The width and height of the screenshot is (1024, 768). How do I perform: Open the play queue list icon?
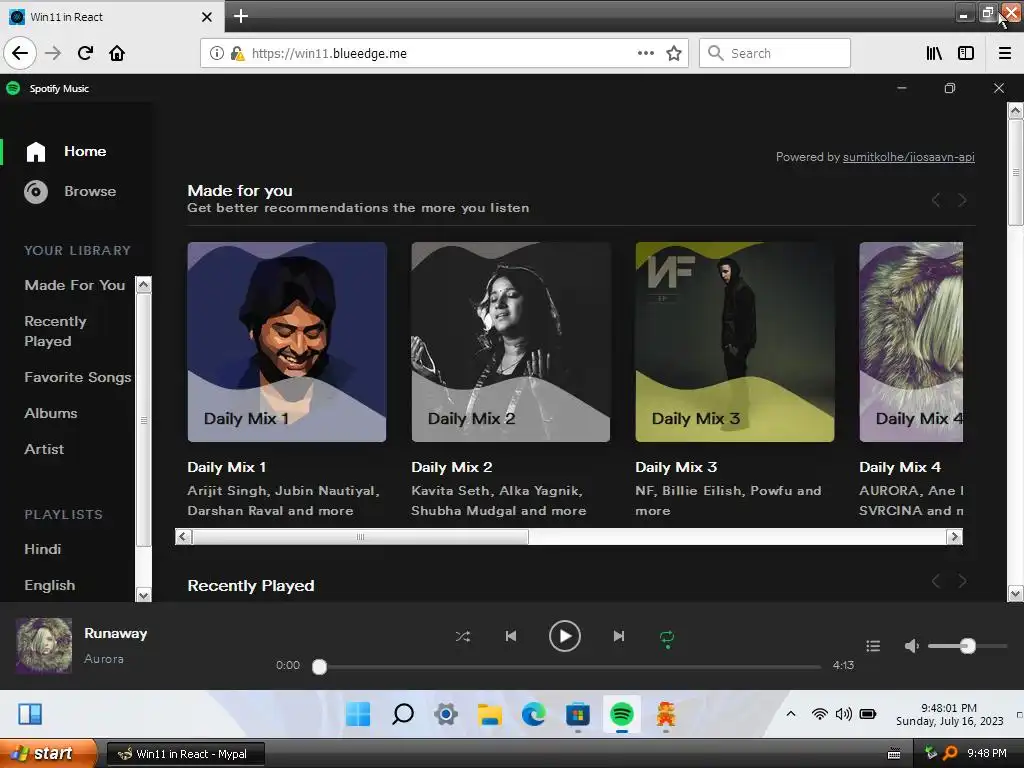click(873, 646)
